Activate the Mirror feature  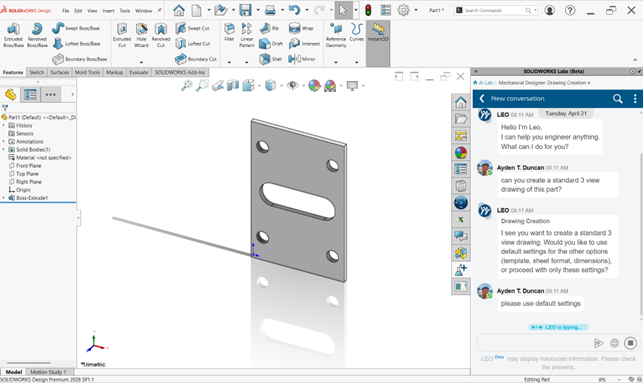click(x=302, y=59)
